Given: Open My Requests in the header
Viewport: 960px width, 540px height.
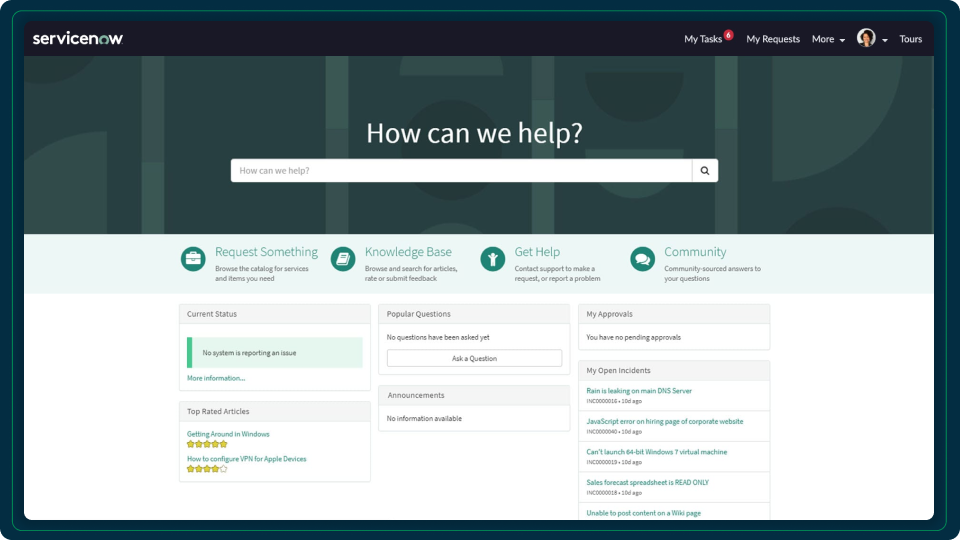Looking at the screenshot, I should click(773, 39).
